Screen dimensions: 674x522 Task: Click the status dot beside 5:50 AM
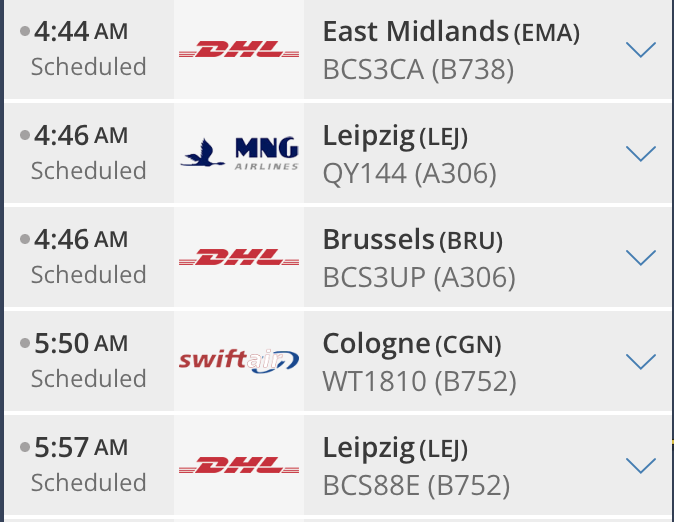25,343
